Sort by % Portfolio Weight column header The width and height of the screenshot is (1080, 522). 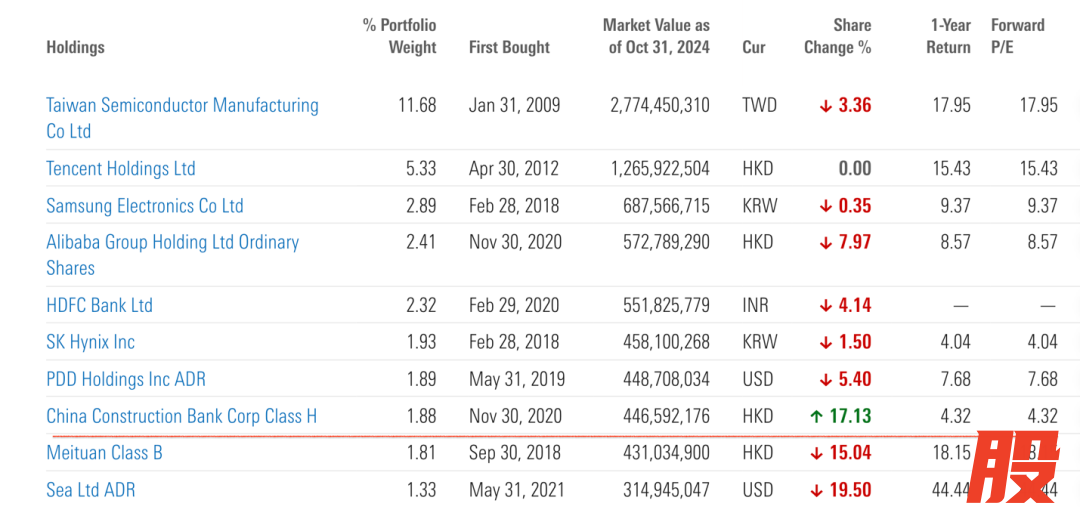click(400, 36)
